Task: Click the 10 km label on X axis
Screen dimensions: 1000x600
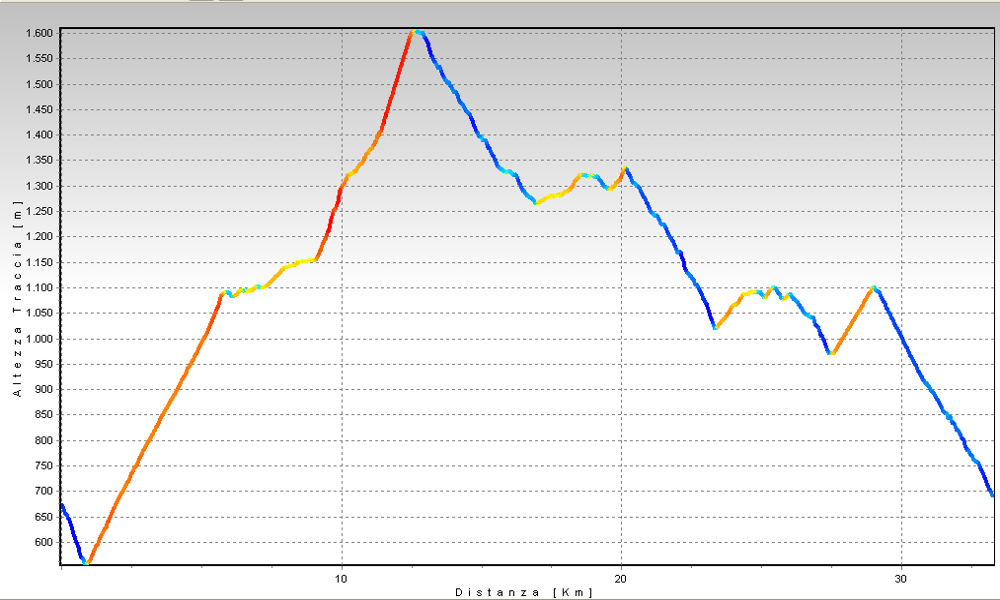Action: pos(342,579)
